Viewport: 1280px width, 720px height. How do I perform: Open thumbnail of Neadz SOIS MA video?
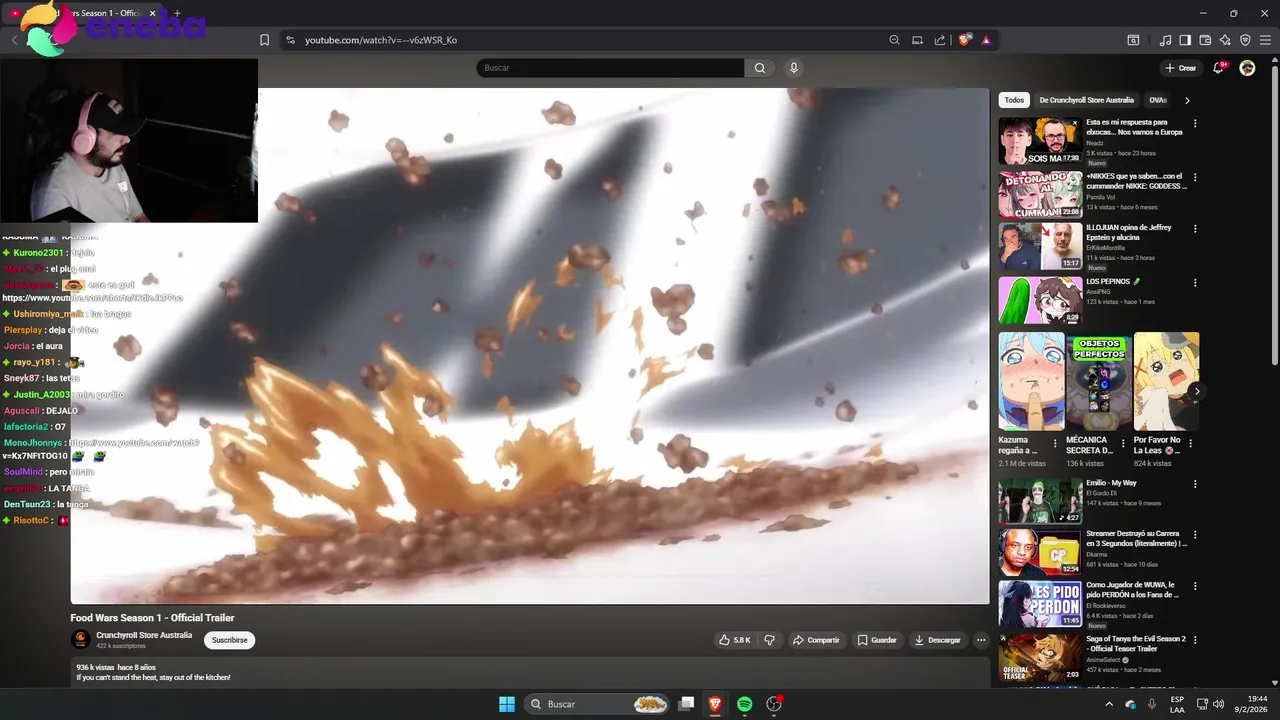tap(1040, 141)
